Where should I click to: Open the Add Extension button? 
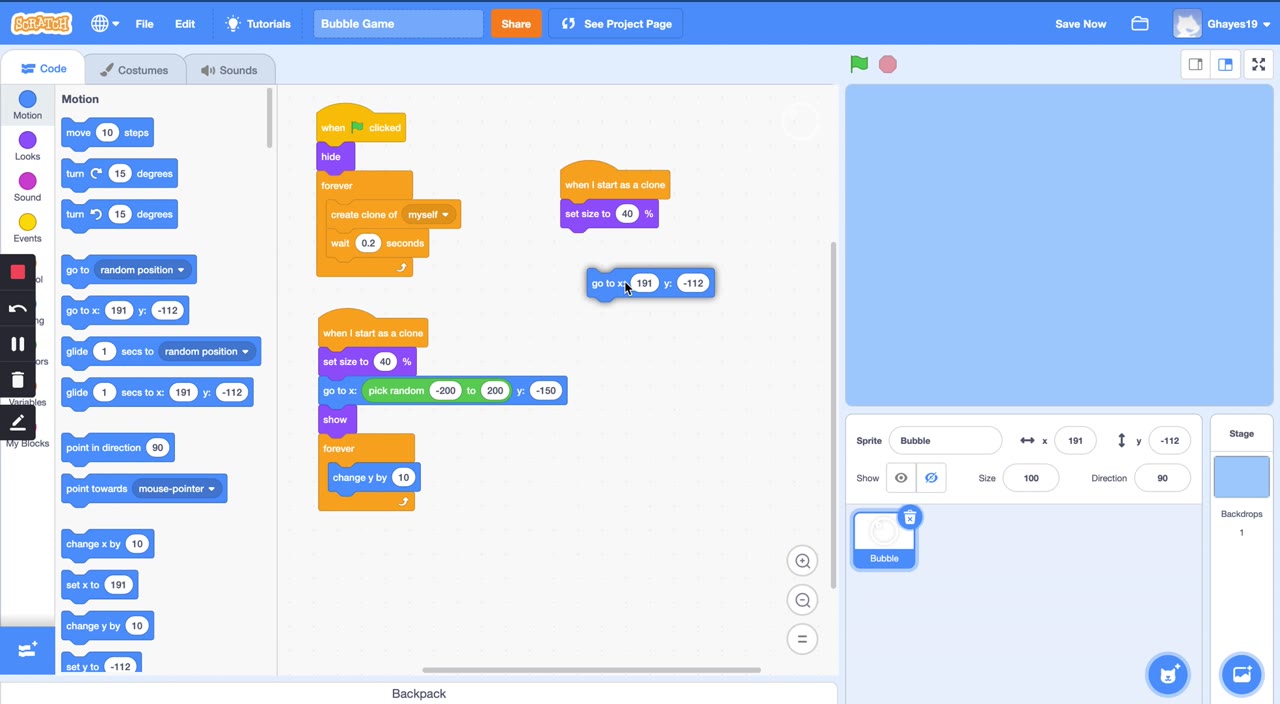pos(27,650)
